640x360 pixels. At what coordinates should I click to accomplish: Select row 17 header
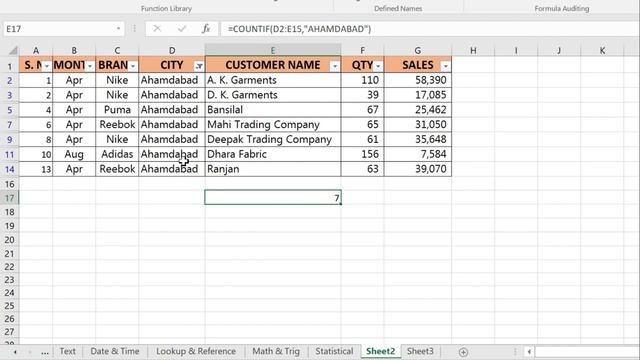coord(9,198)
